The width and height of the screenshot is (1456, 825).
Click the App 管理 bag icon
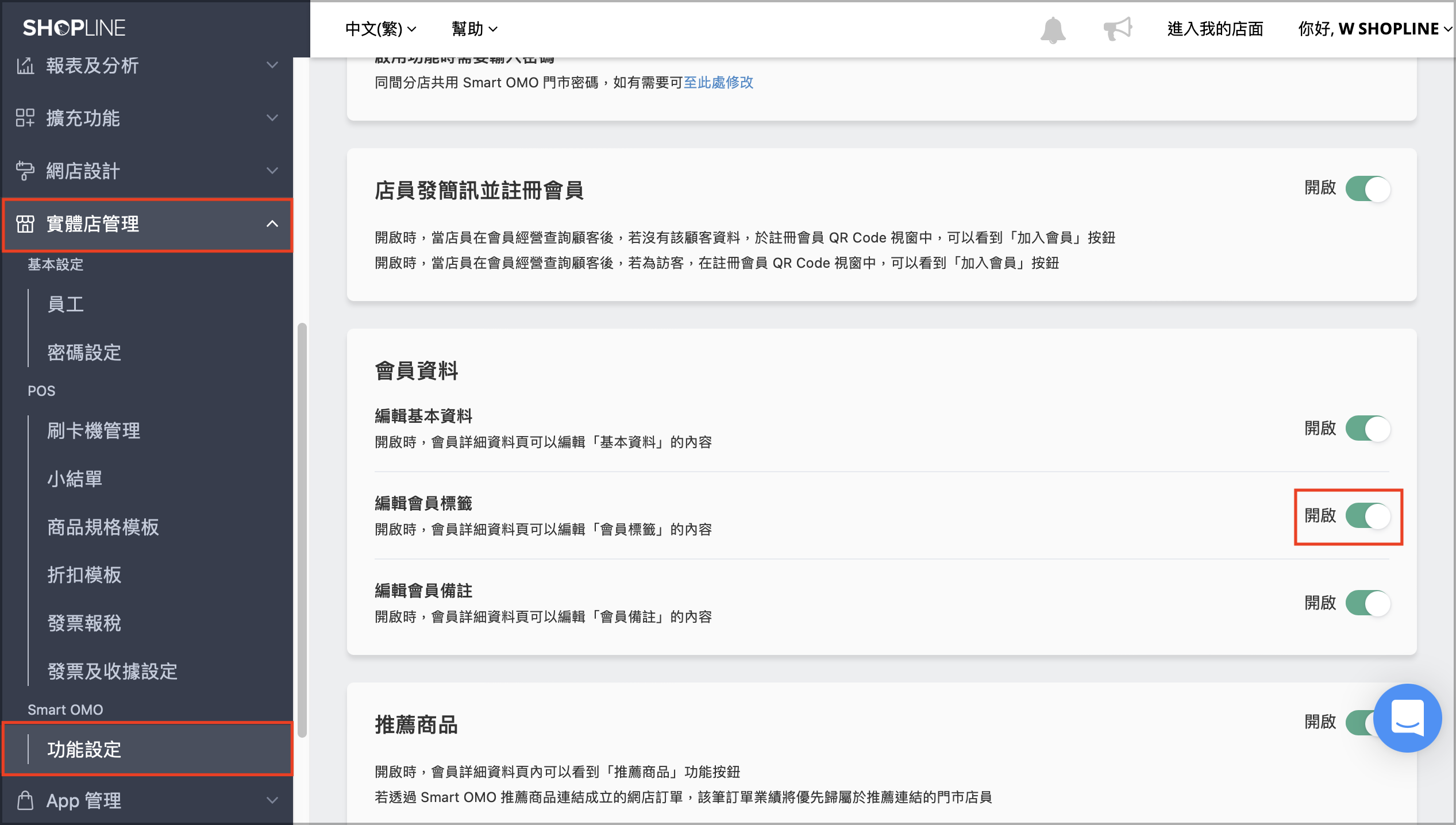click(25, 800)
